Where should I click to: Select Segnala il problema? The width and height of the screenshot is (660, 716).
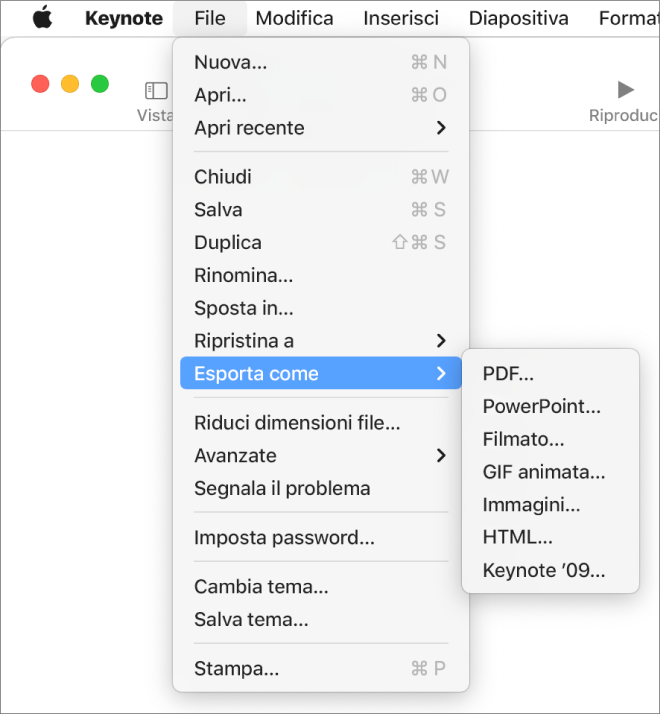click(321, 489)
